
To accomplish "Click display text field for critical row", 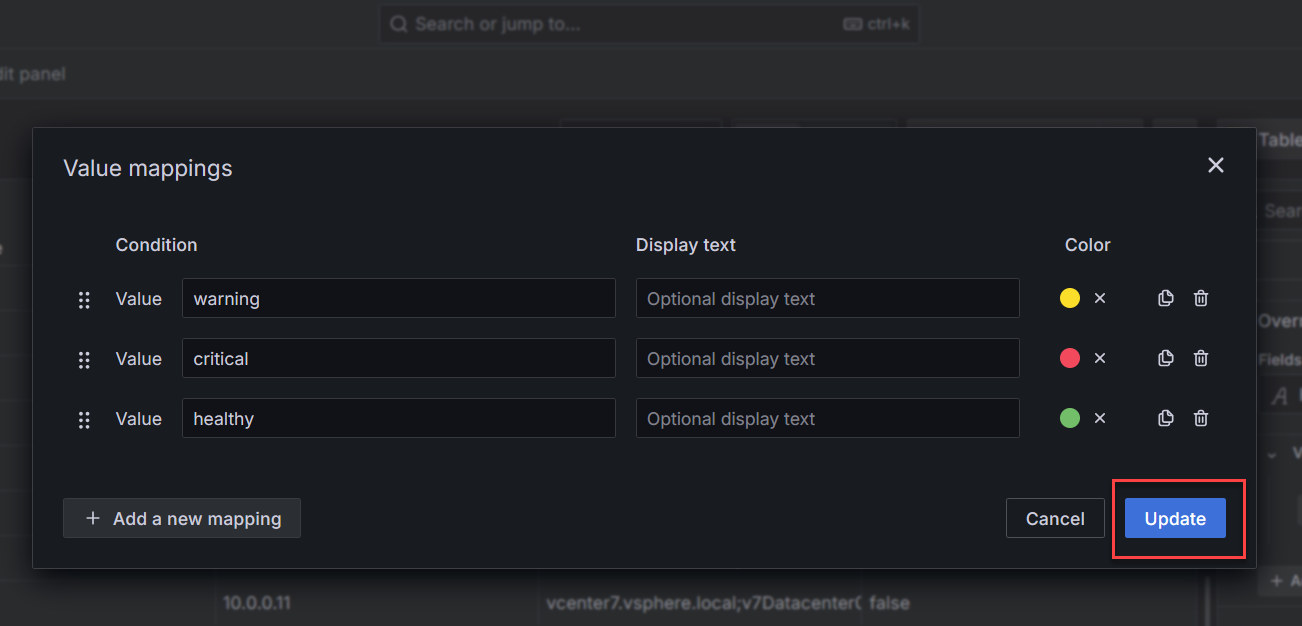I will click(827, 358).
